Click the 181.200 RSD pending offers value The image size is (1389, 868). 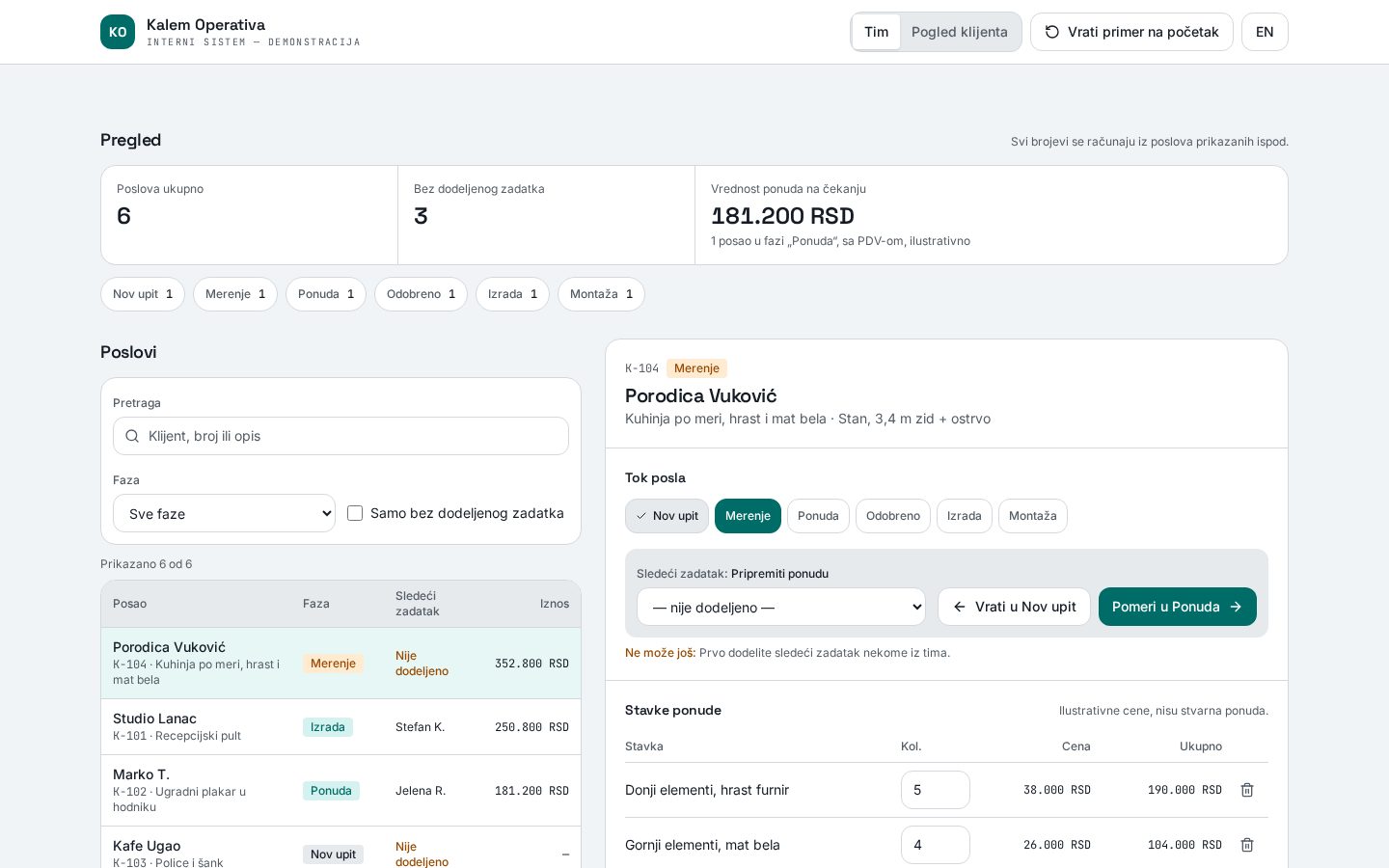click(782, 216)
